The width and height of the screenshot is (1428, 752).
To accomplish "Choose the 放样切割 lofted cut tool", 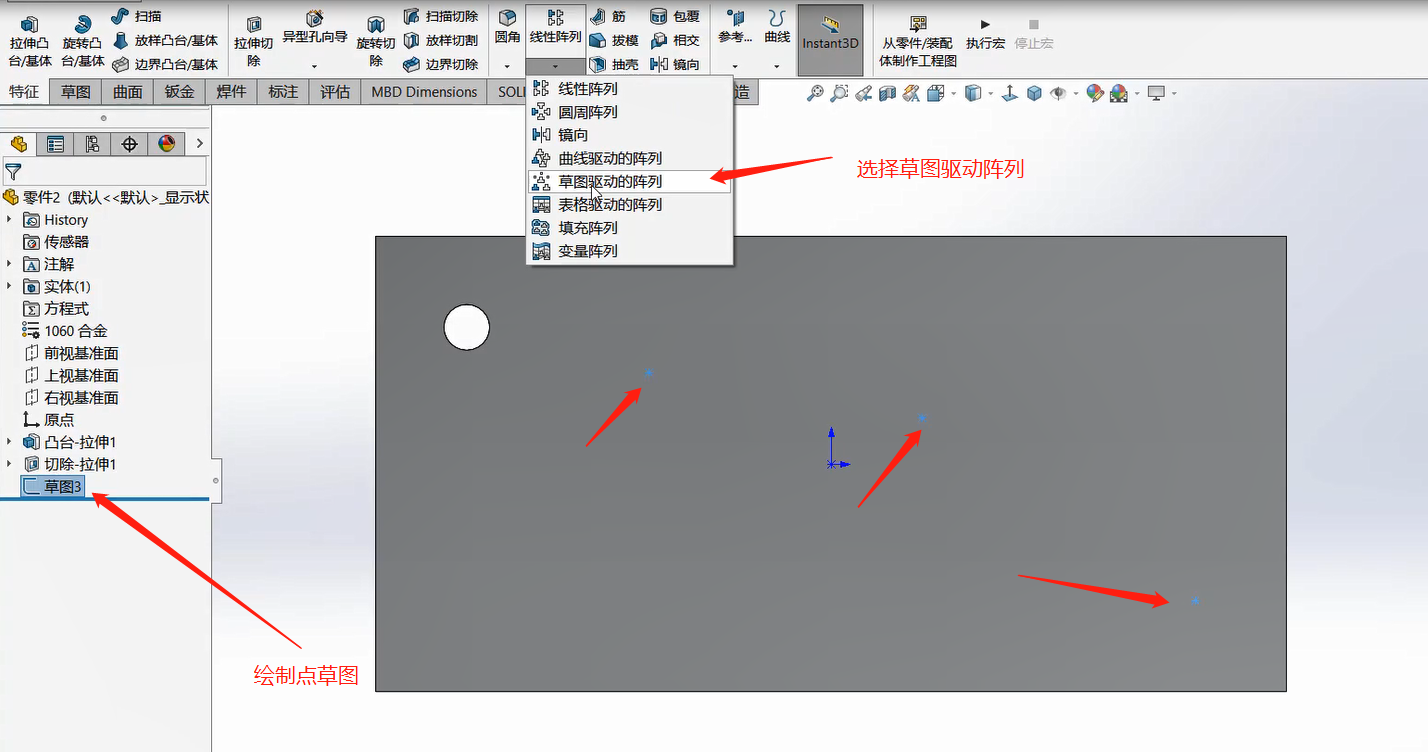I will (440, 40).
